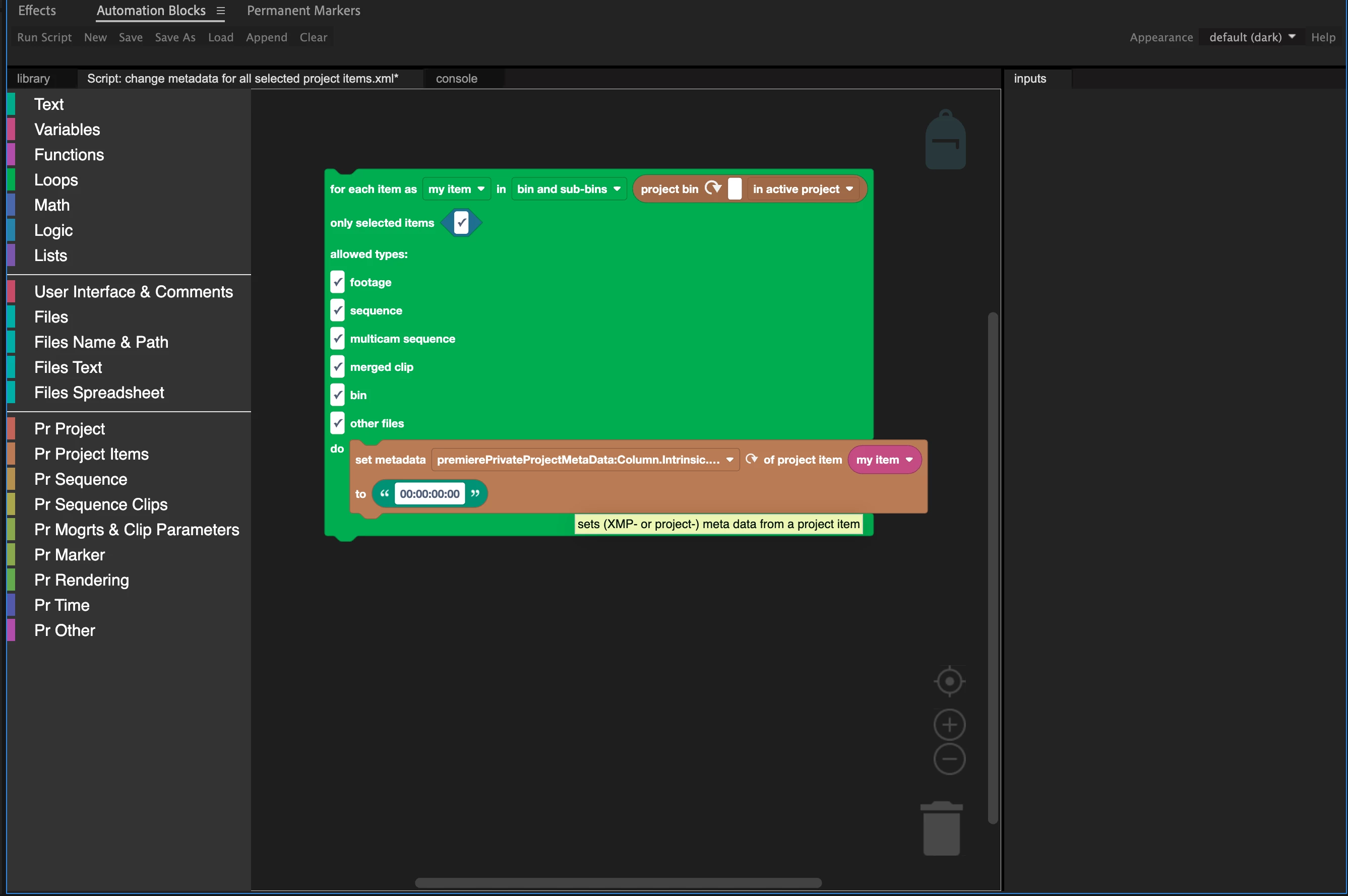The image size is (1348, 896).
Task: Uncheck the sequence allowed type
Action: click(x=337, y=310)
